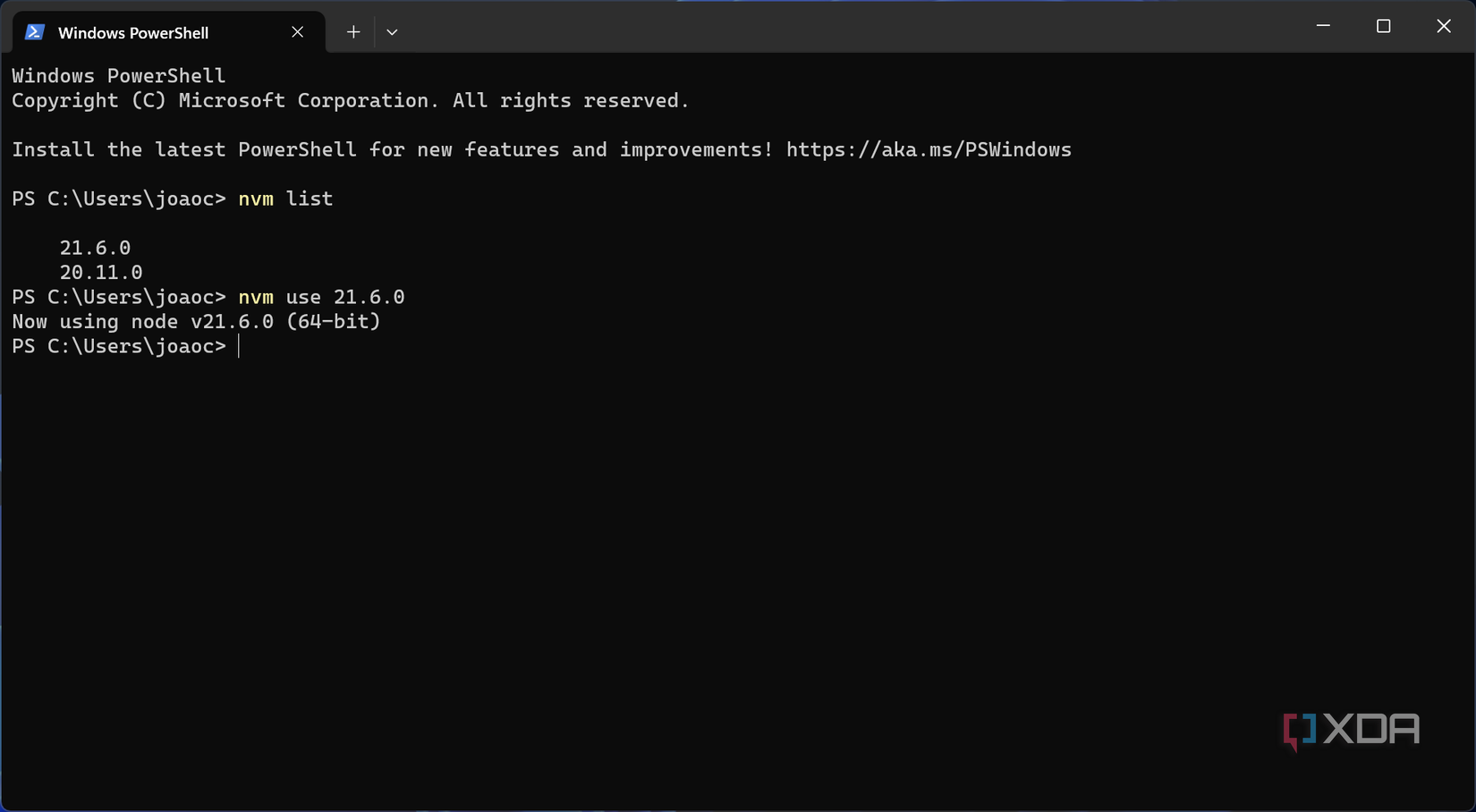Open a new tab with the plus button
Image resolution: width=1476 pixels, height=812 pixels.
tap(353, 32)
